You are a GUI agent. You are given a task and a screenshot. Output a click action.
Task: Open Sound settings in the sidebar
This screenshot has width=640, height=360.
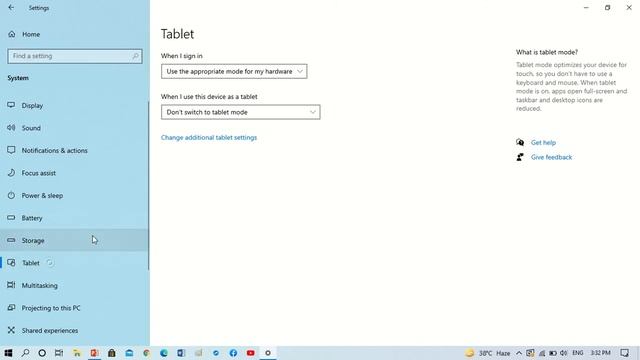(x=74, y=128)
